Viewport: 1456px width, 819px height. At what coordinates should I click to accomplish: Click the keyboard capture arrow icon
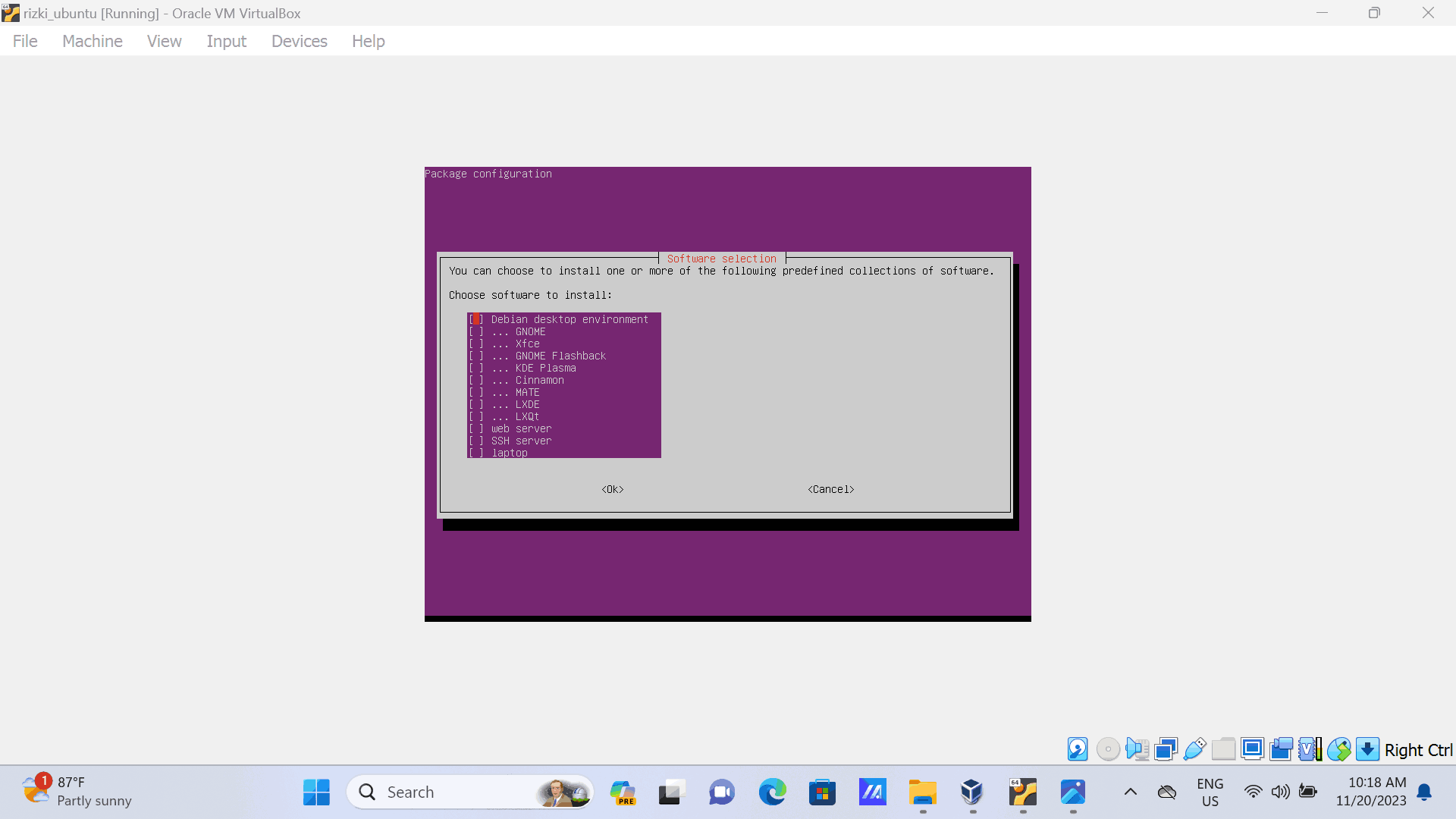coord(1367,749)
